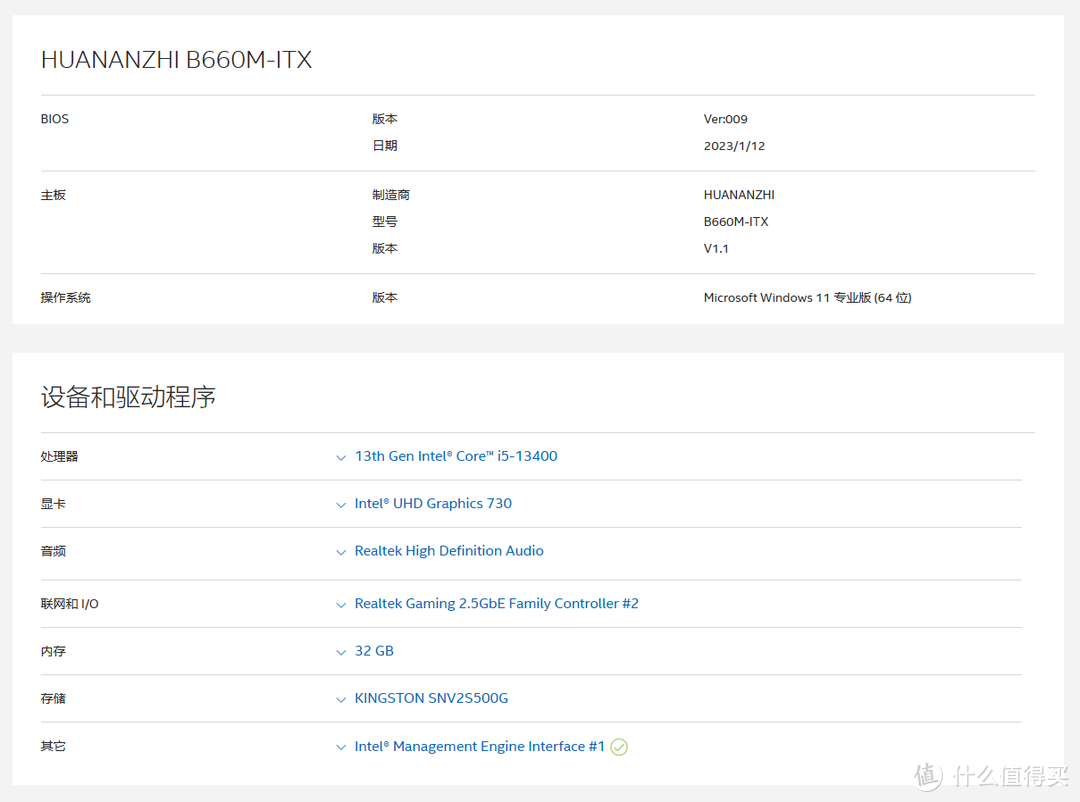Open Realtek High Definition Audio link
1080x802 pixels.
[x=449, y=551]
